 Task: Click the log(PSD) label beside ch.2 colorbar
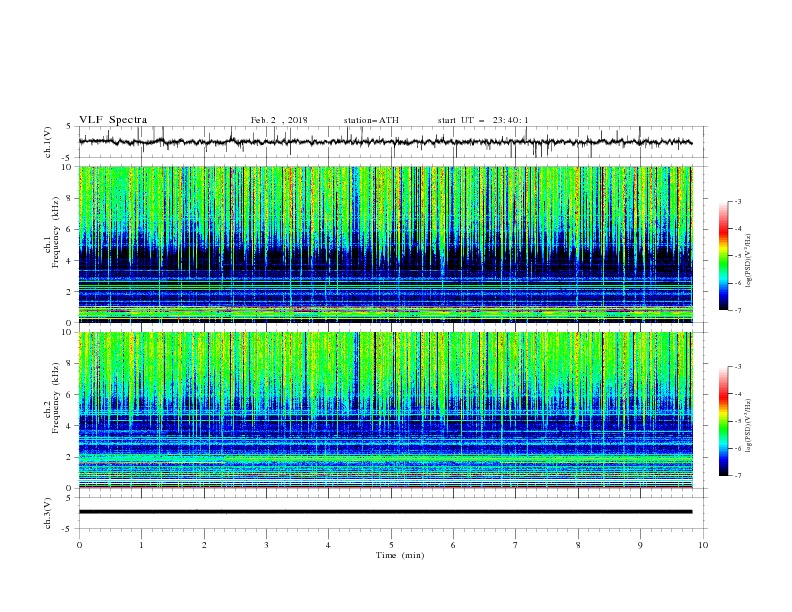[x=749, y=425]
